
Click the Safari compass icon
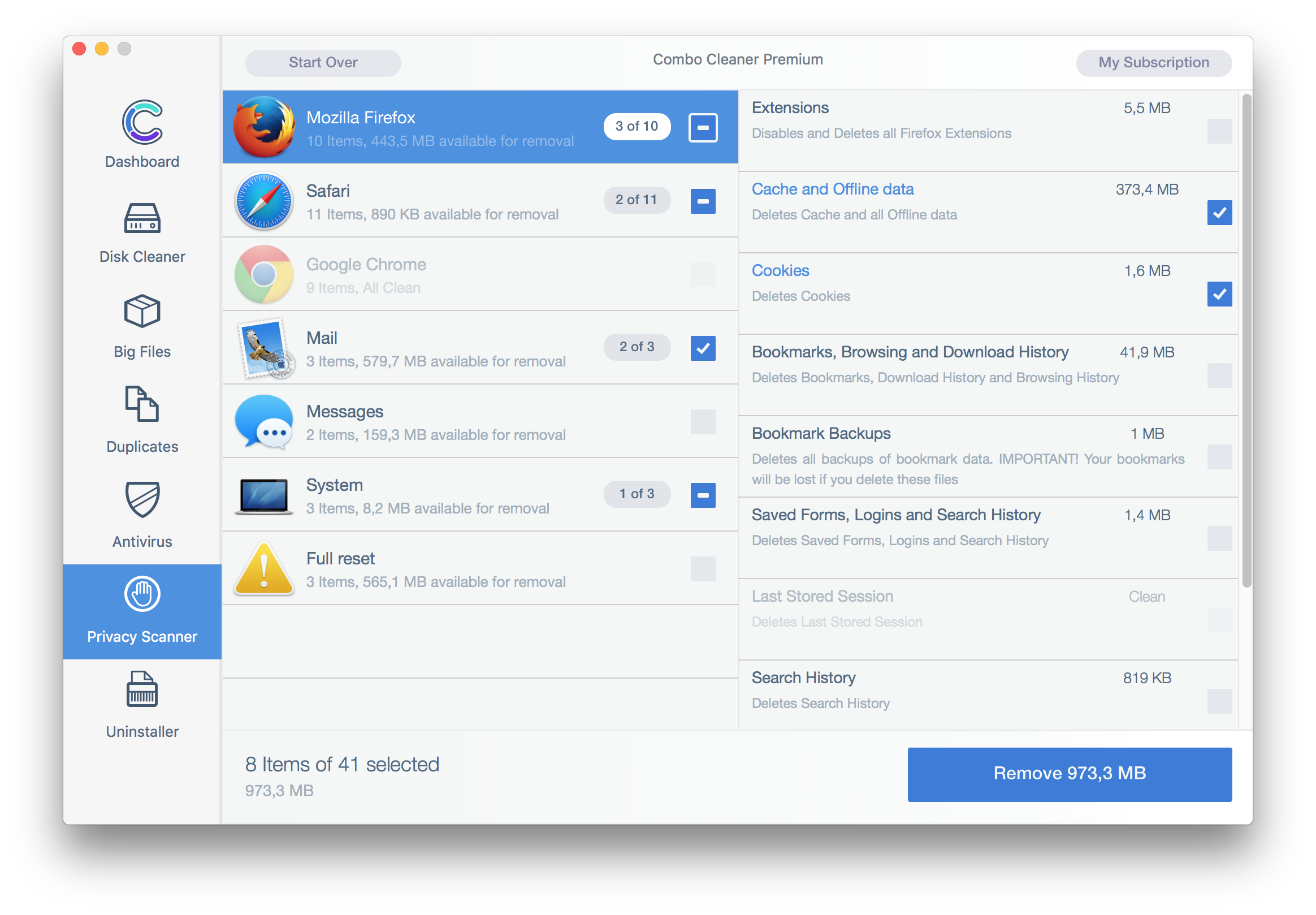(x=263, y=201)
